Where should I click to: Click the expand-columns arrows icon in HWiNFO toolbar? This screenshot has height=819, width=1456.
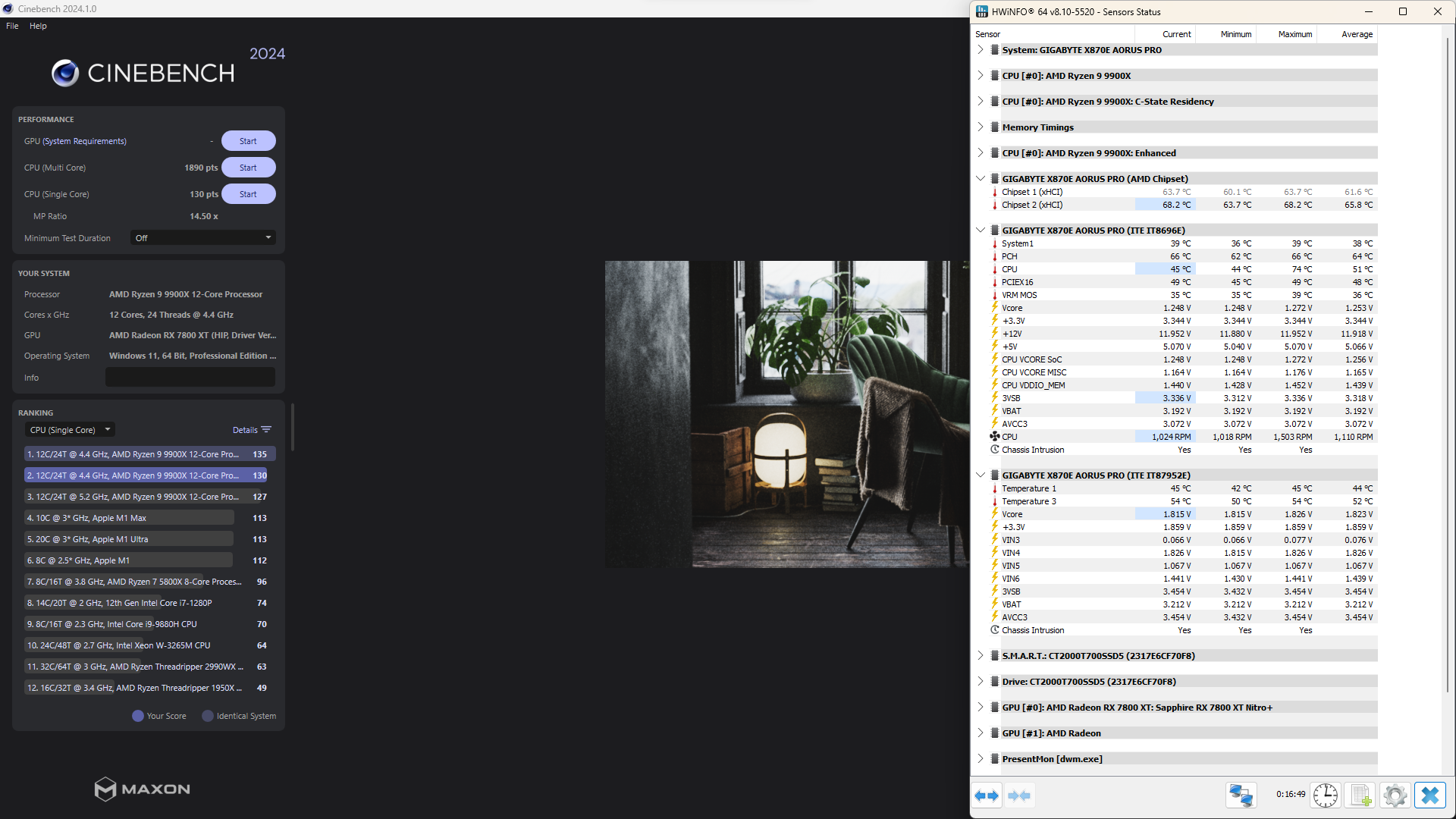coord(987,795)
